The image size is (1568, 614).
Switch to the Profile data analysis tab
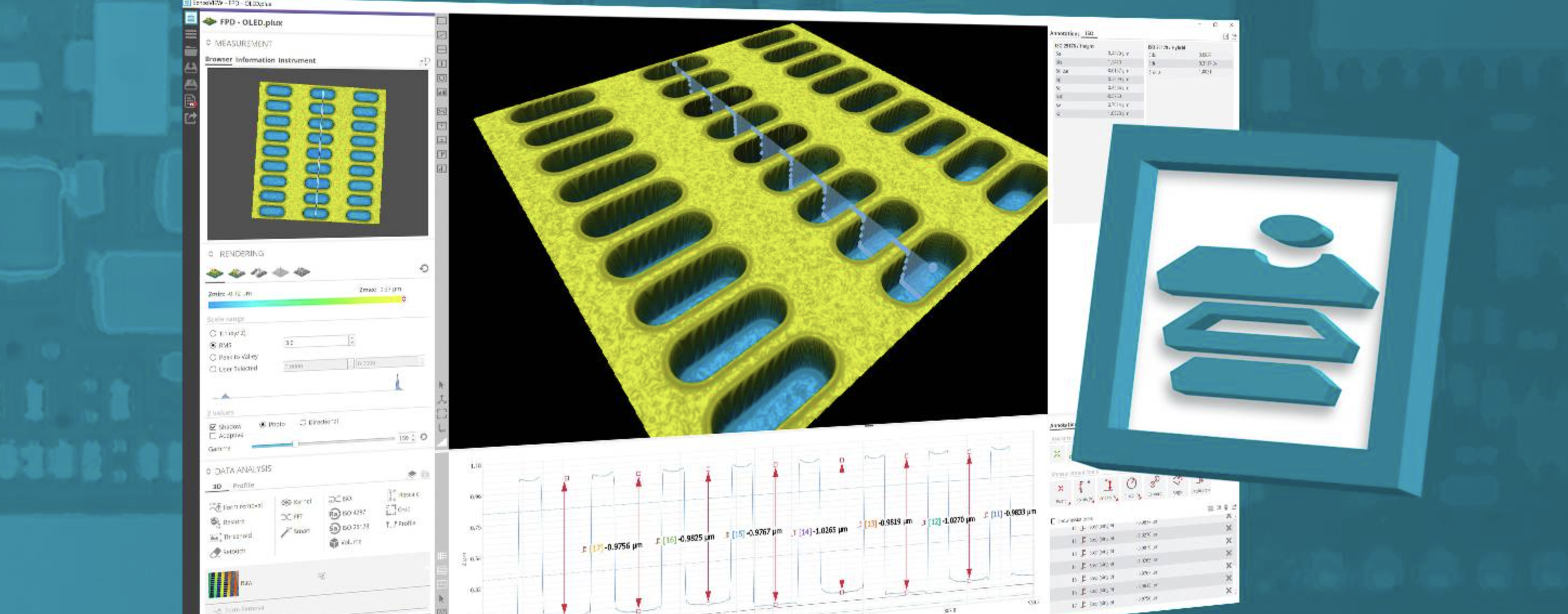coord(244,485)
